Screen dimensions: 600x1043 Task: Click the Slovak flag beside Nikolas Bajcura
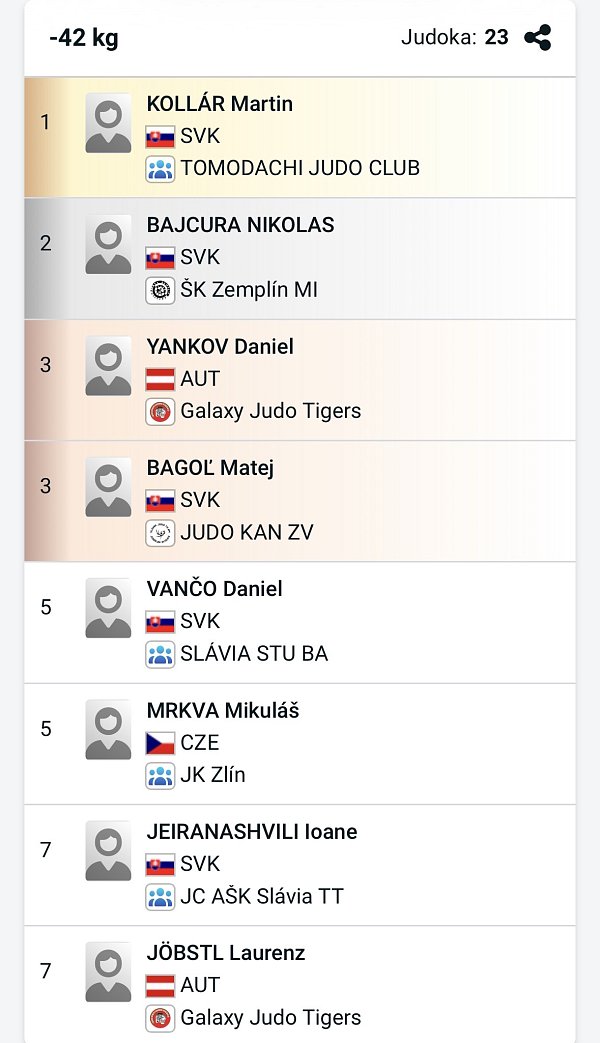click(x=160, y=258)
